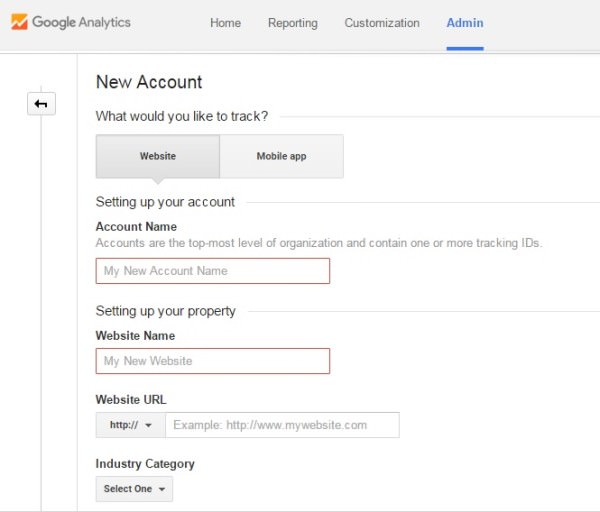Click the back arrow icon button
Screen dimensions: 600x512
click(x=42, y=104)
